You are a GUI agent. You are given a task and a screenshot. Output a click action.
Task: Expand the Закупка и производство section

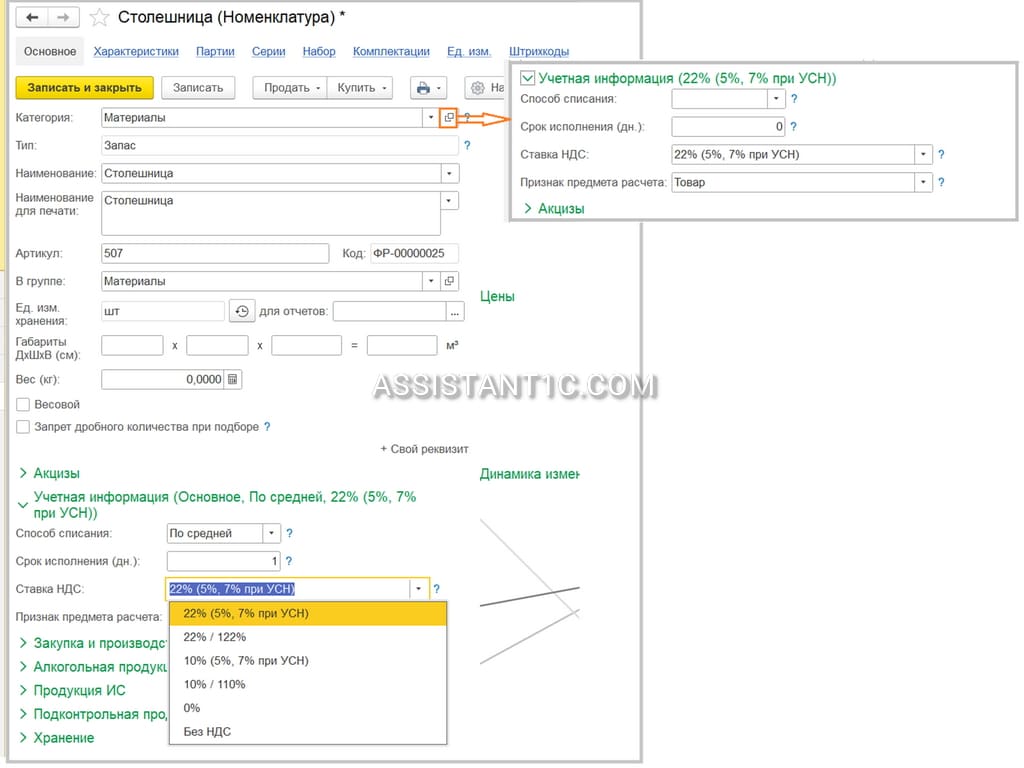[x=93, y=643]
